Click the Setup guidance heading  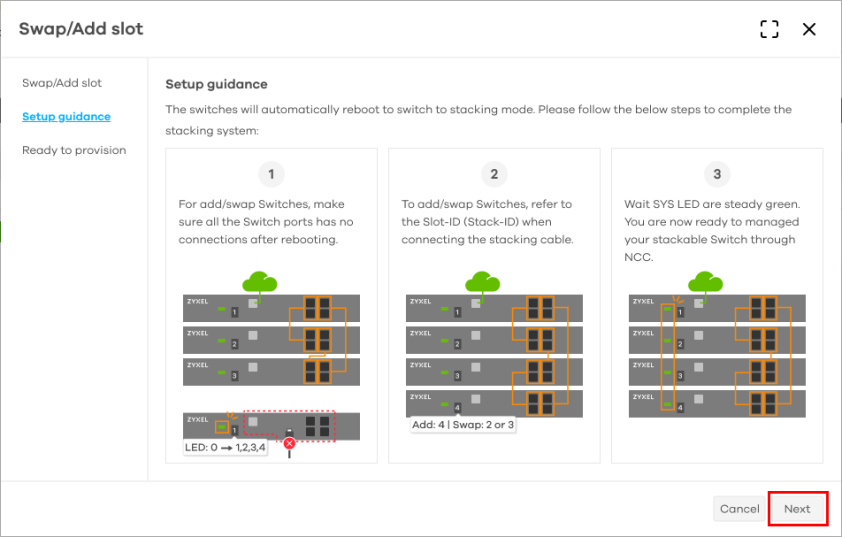coord(216,84)
